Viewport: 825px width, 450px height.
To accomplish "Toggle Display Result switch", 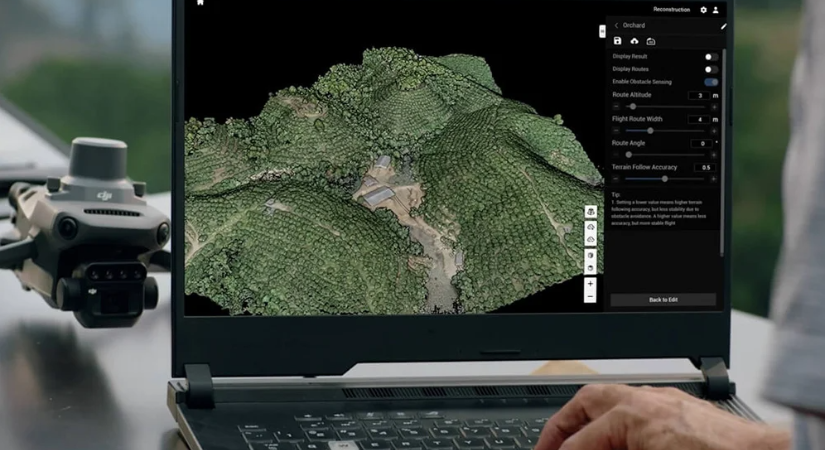I will click(711, 56).
